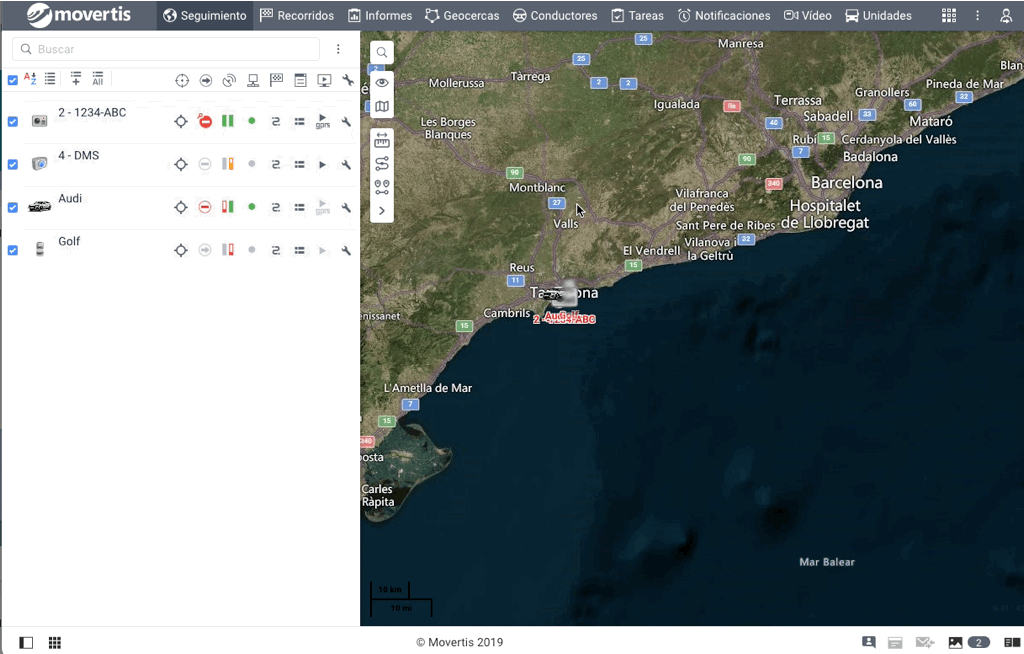Screen dimensions: 1024x654
Task: Open the map layers icon
Action: pyautogui.click(x=382, y=107)
